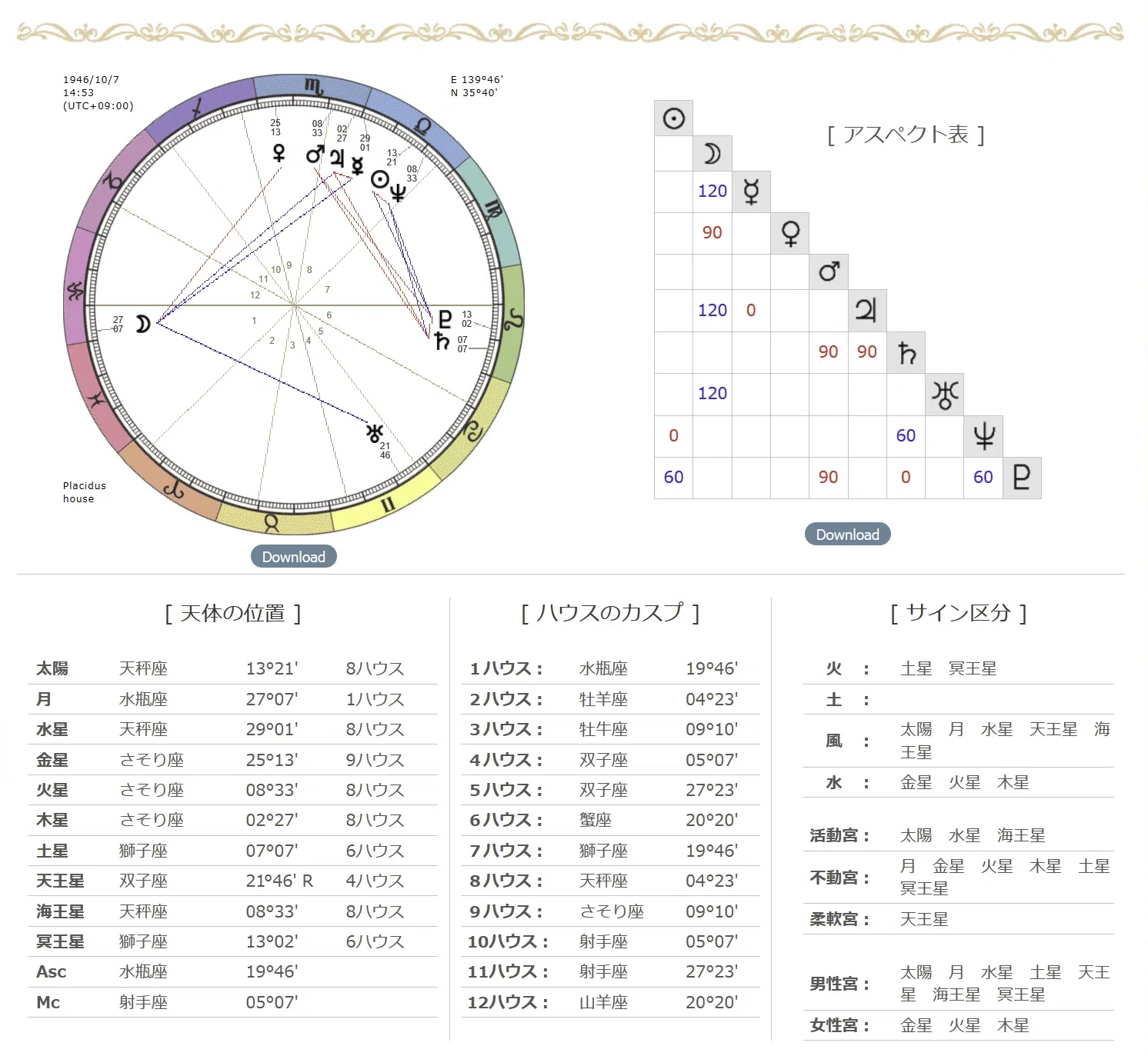
Task: Click the Moon–Uranus aspect cell showing 120
Action: tap(712, 394)
